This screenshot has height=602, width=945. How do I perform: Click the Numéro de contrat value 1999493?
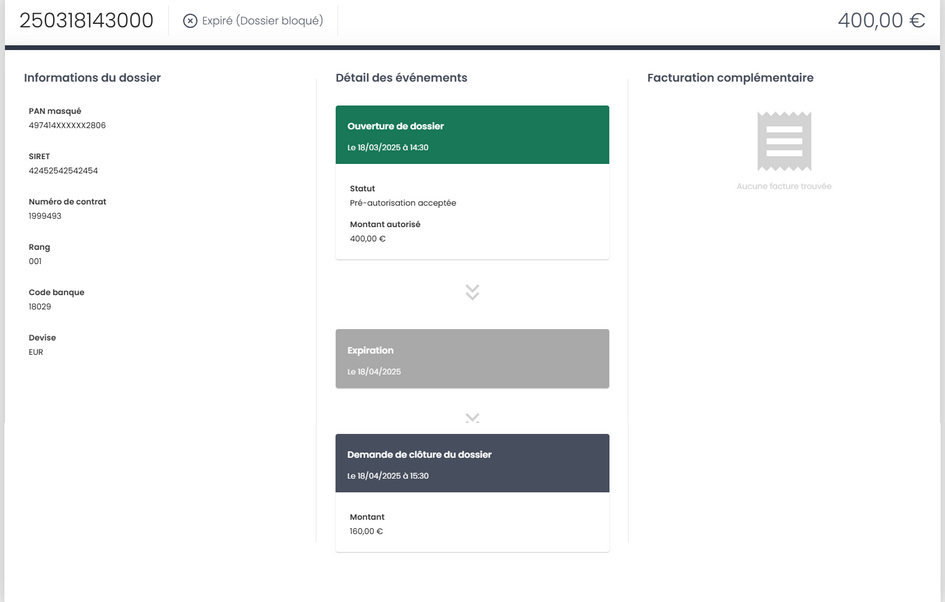(45, 216)
